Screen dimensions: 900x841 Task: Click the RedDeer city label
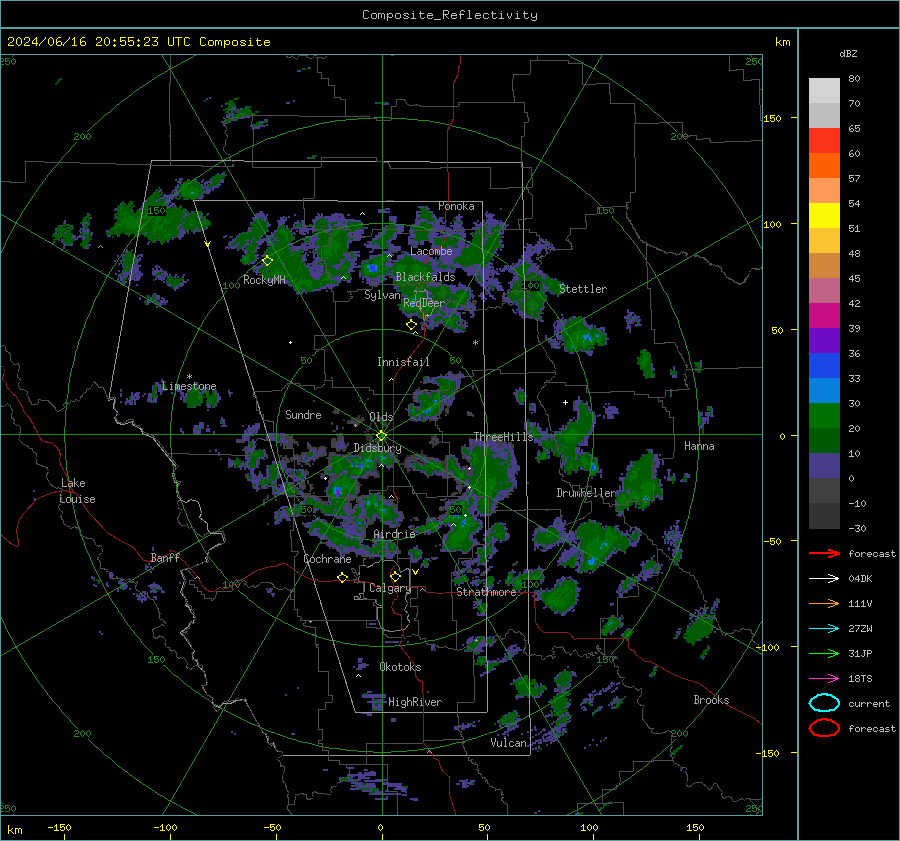(x=424, y=303)
